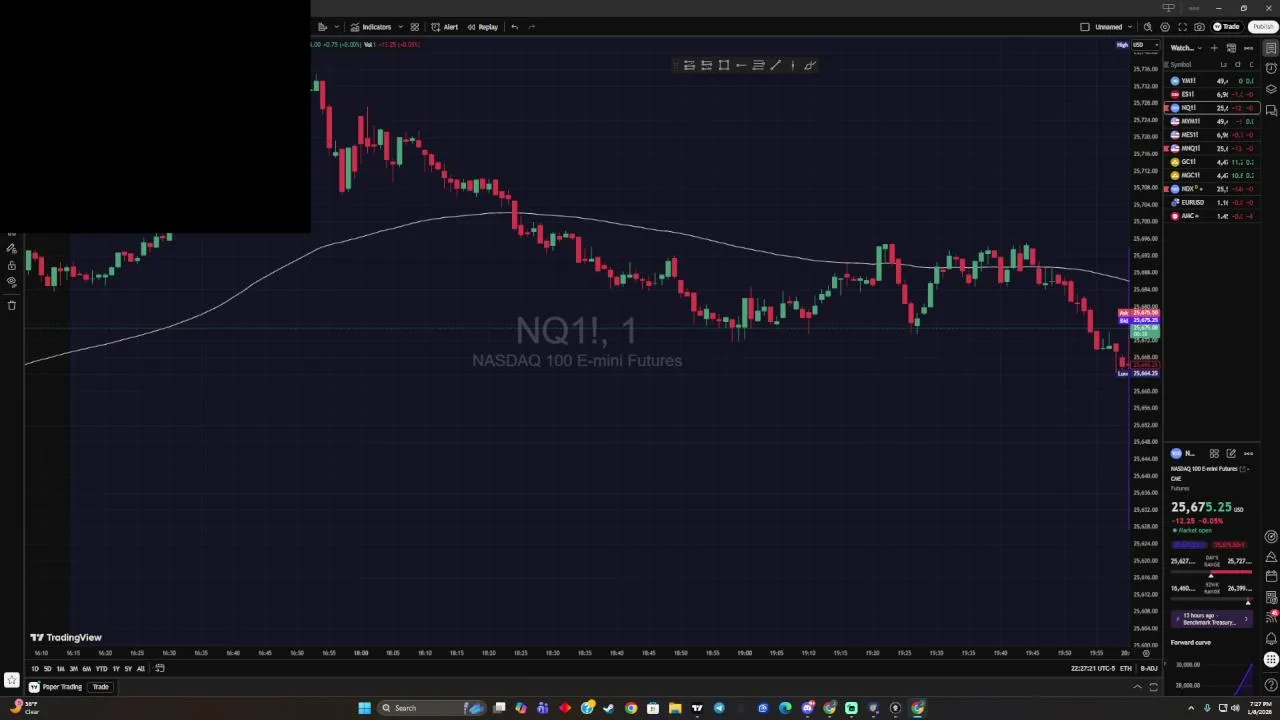The width and height of the screenshot is (1280, 720).
Task: Open the watchlist more options dots
Action: (1248, 48)
